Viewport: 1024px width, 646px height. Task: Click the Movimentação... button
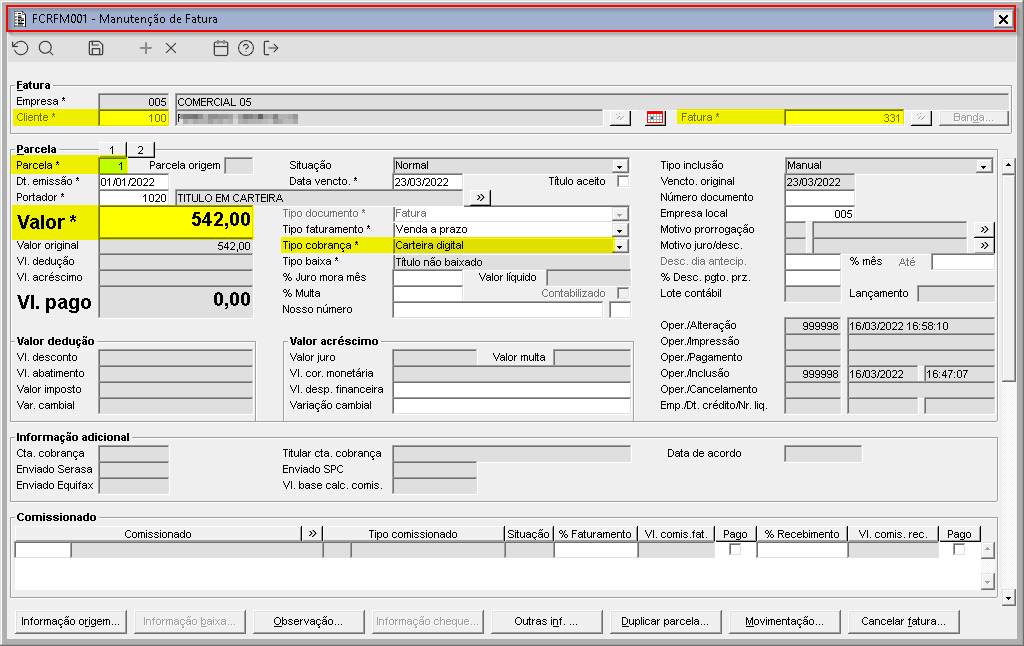coord(784,621)
